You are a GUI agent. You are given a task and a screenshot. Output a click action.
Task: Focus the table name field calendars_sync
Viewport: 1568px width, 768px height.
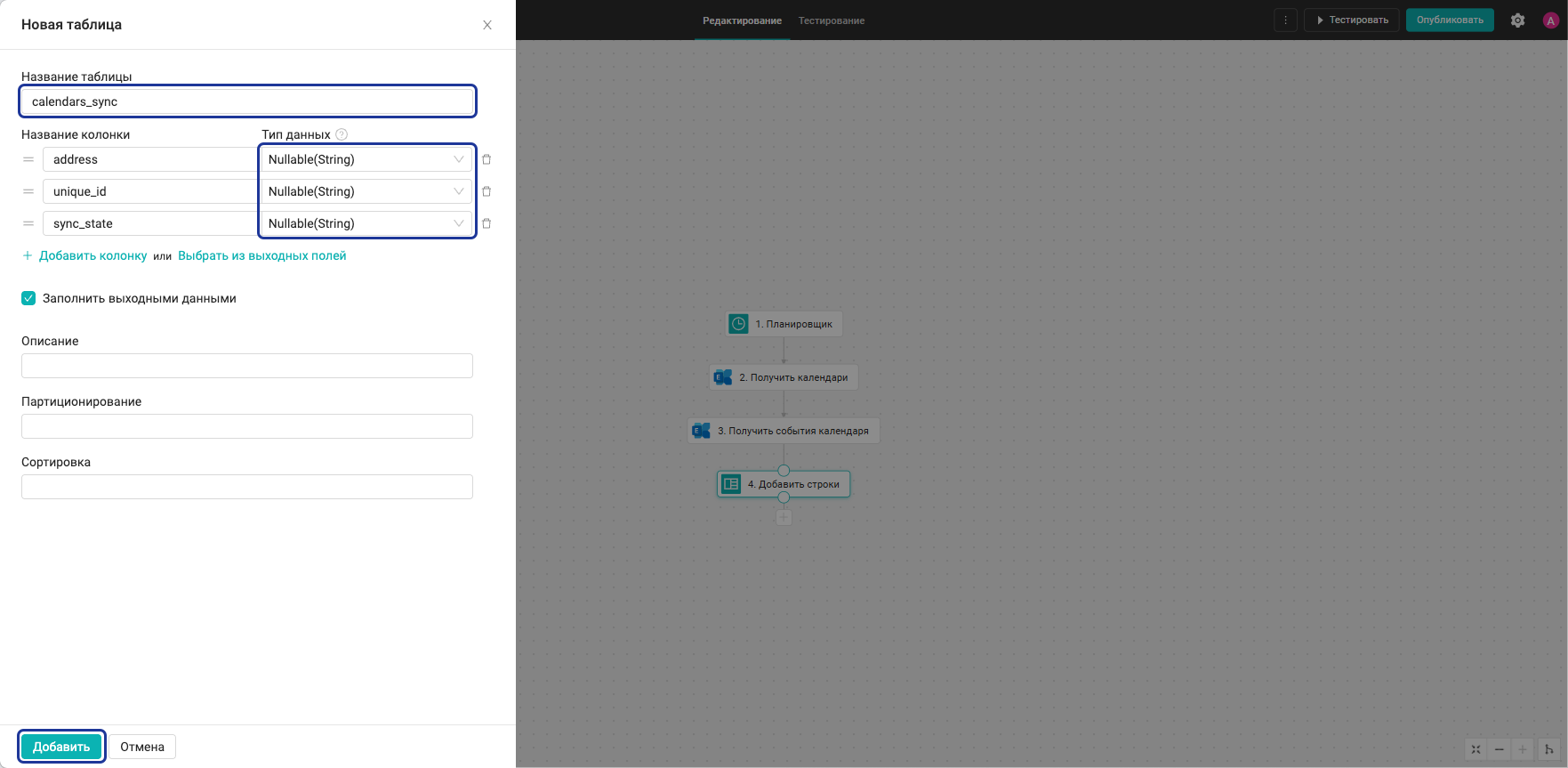tap(247, 101)
